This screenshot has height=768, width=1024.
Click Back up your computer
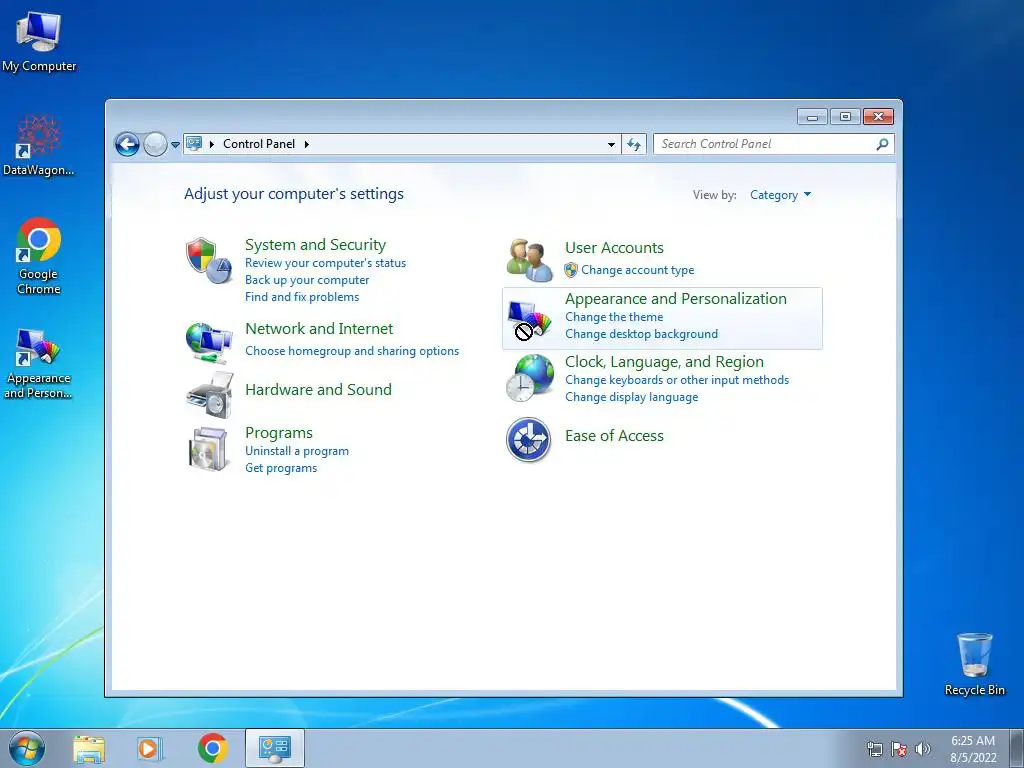click(x=307, y=280)
